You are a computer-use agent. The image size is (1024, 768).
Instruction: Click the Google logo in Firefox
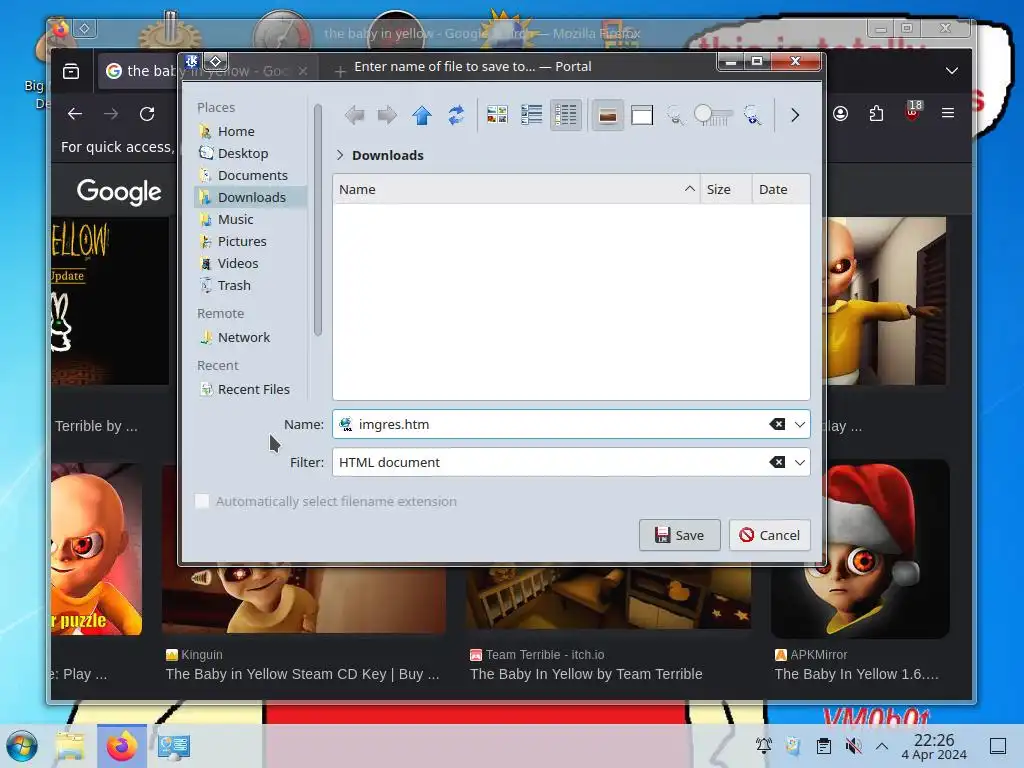(x=119, y=191)
